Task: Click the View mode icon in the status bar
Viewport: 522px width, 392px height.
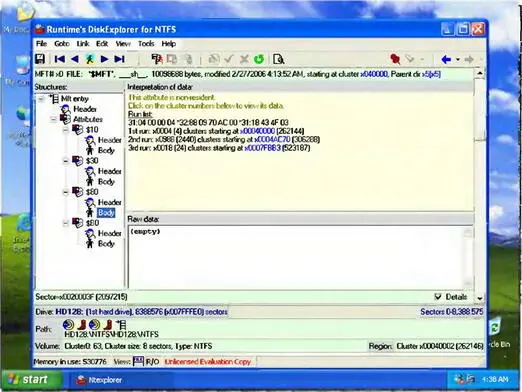Action: pyautogui.click(x=138, y=361)
